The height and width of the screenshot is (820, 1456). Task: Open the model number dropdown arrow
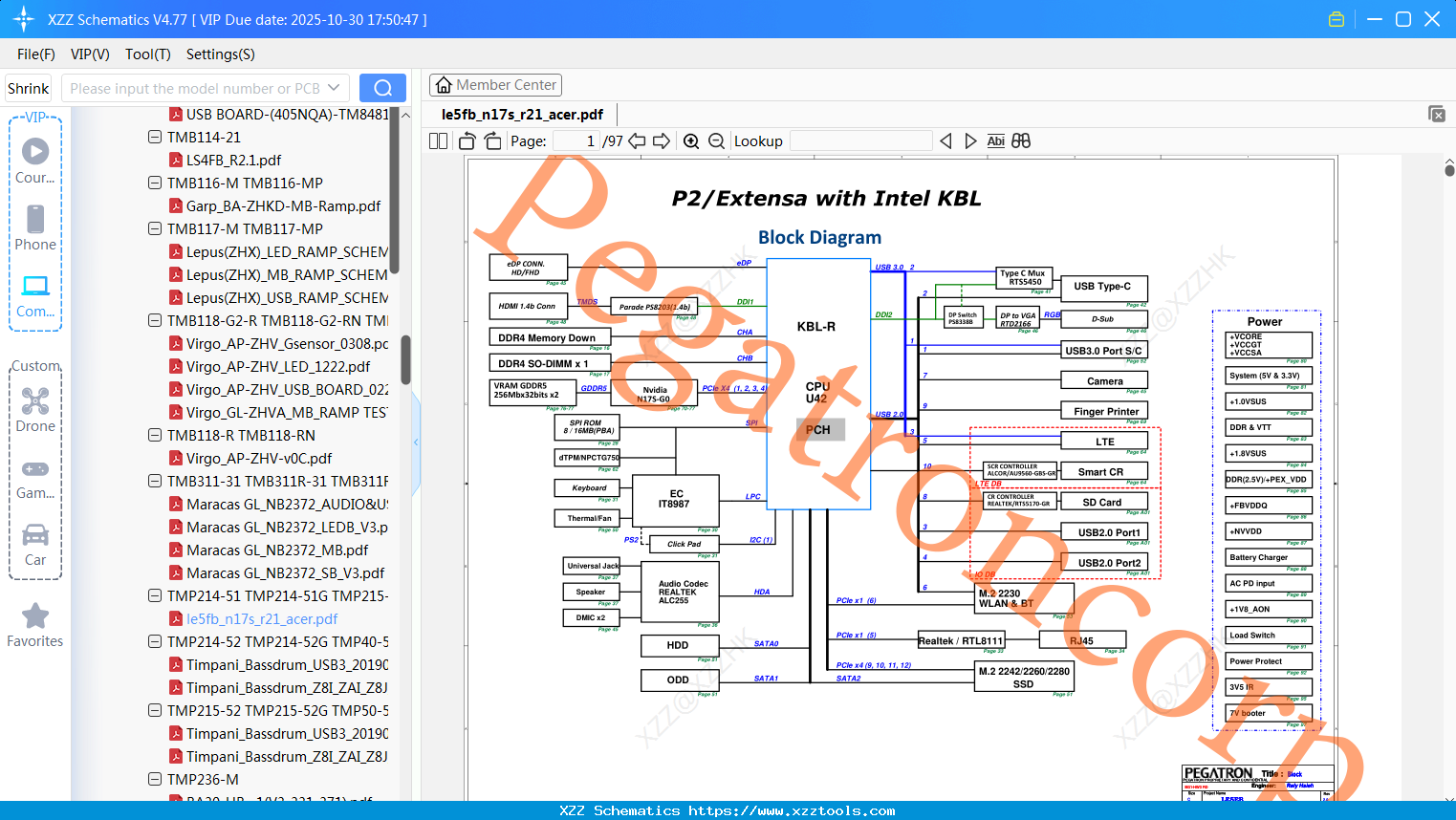[334, 88]
